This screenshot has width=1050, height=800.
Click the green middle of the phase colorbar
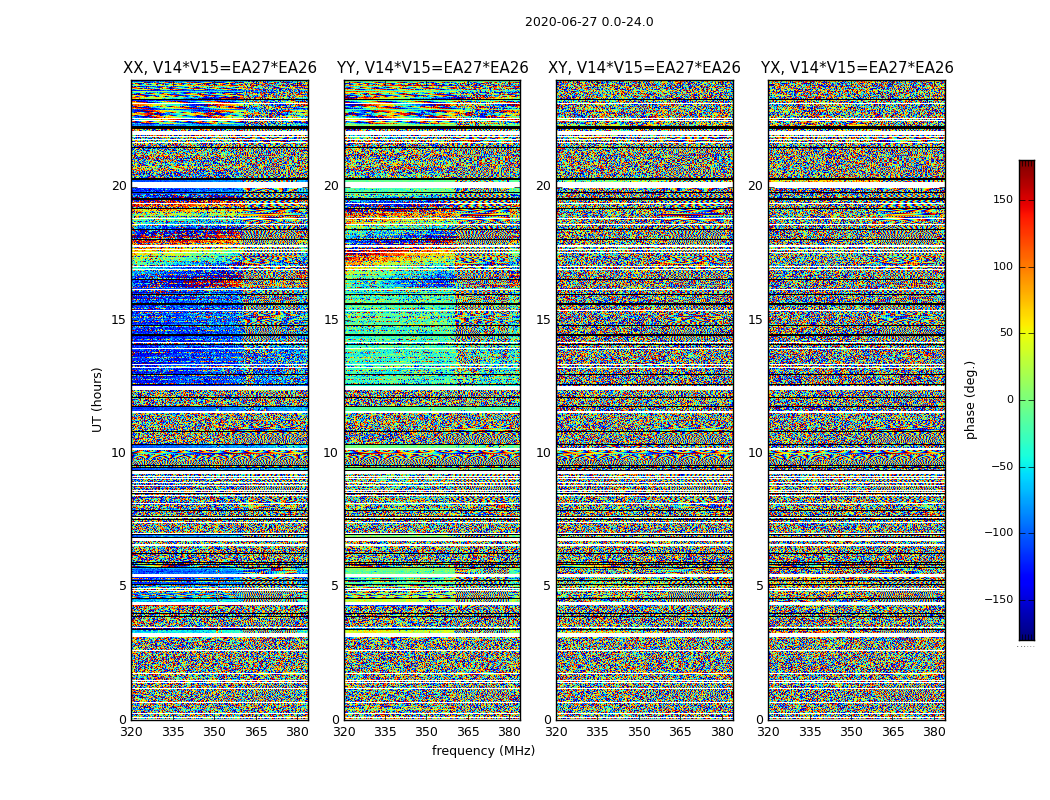[1027, 400]
